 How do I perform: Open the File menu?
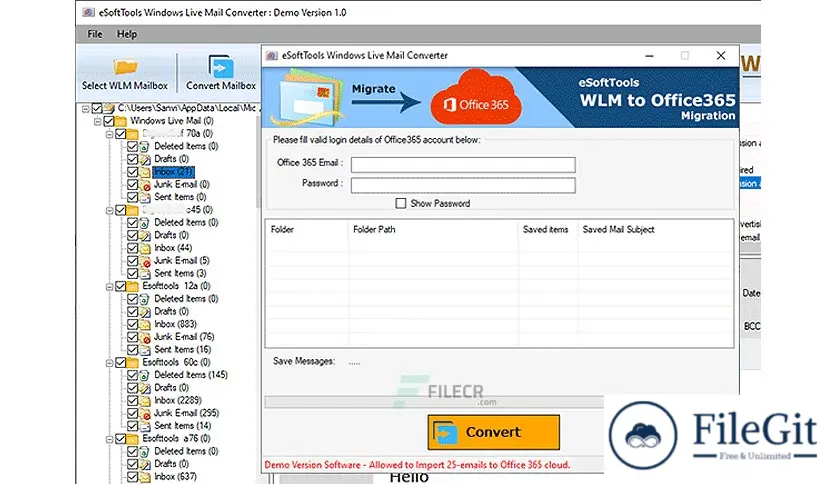(95, 34)
